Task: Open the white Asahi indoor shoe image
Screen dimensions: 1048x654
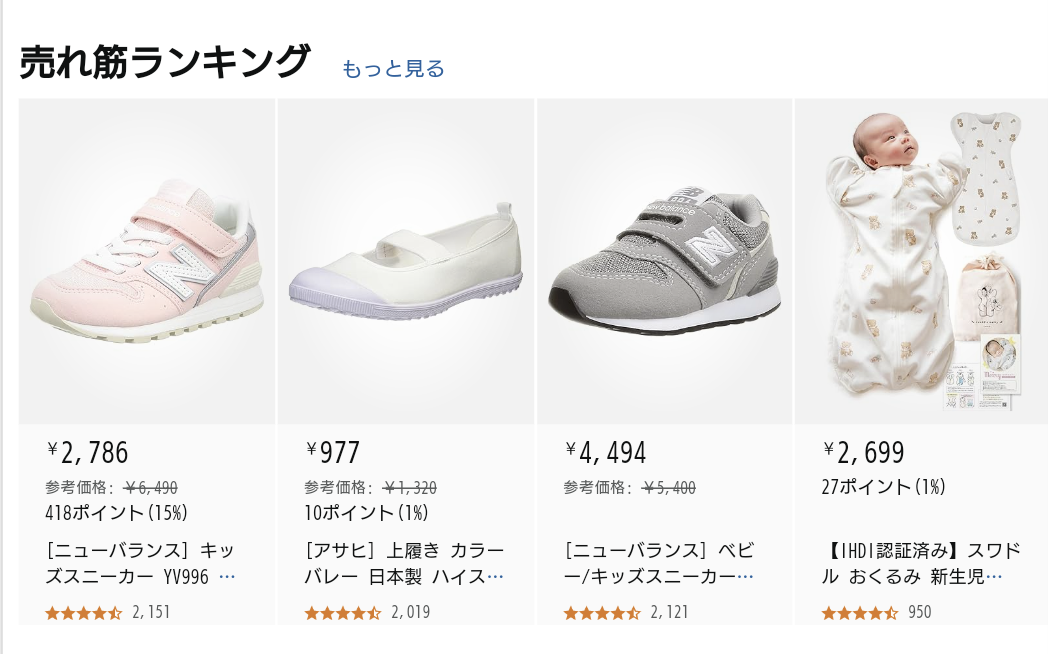Action: (406, 262)
